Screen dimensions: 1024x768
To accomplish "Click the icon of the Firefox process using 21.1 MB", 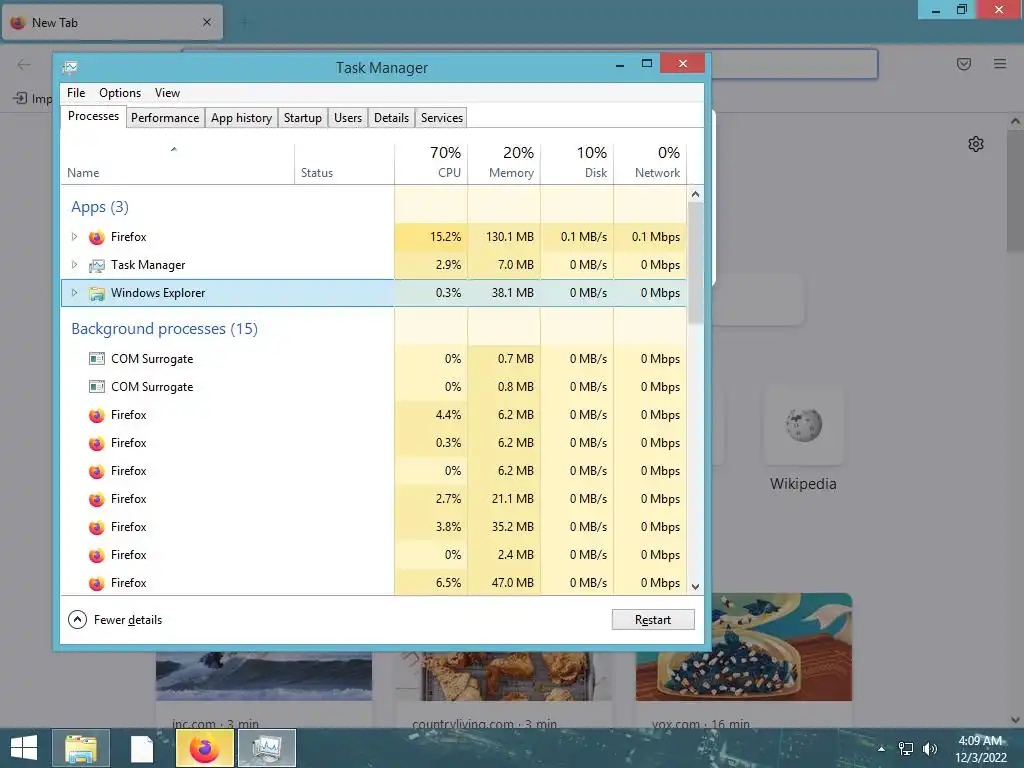I will pyautogui.click(x=97, y=499).
